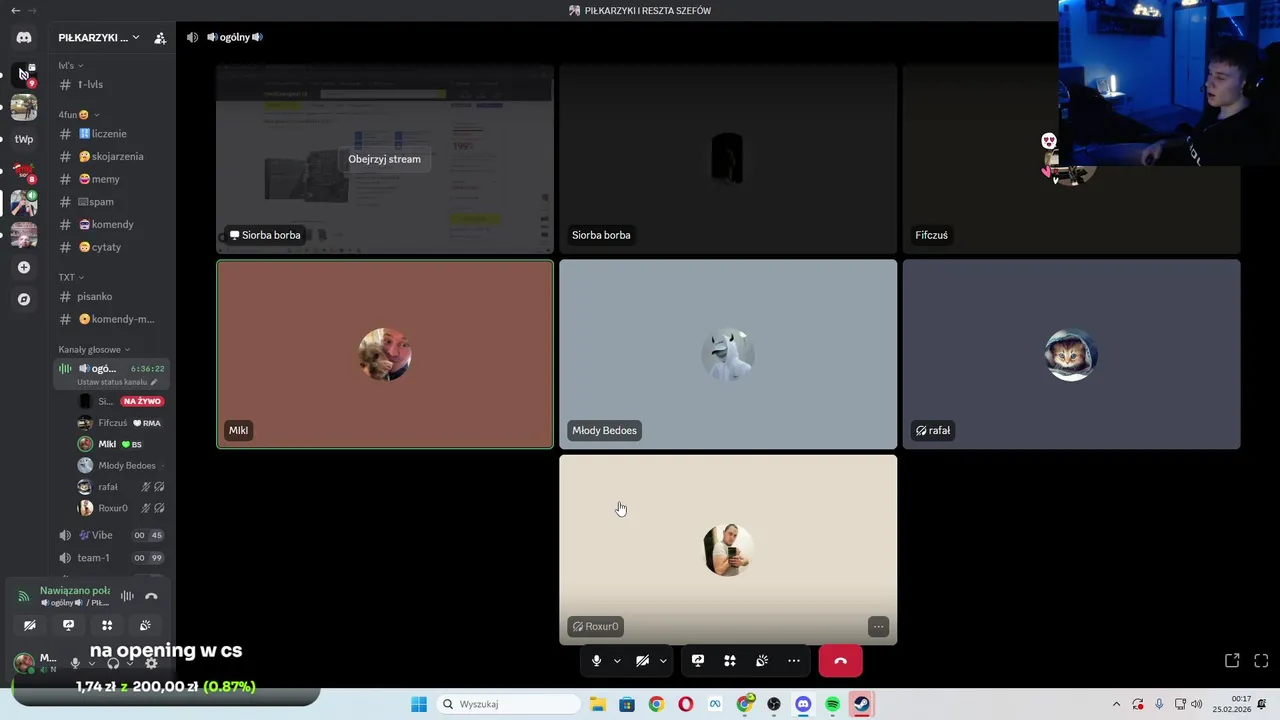The image size is (1280, 720).
Task: Open Windows Start menu
Action: point(419,704)
